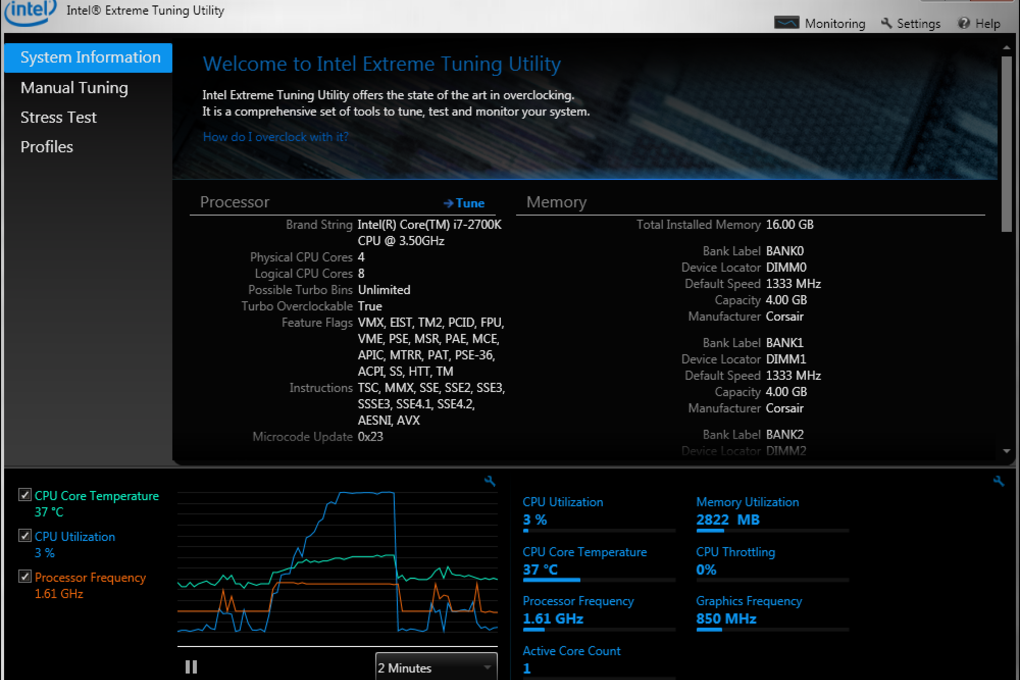Click CPU Utilization progress bar

point(598,531)
